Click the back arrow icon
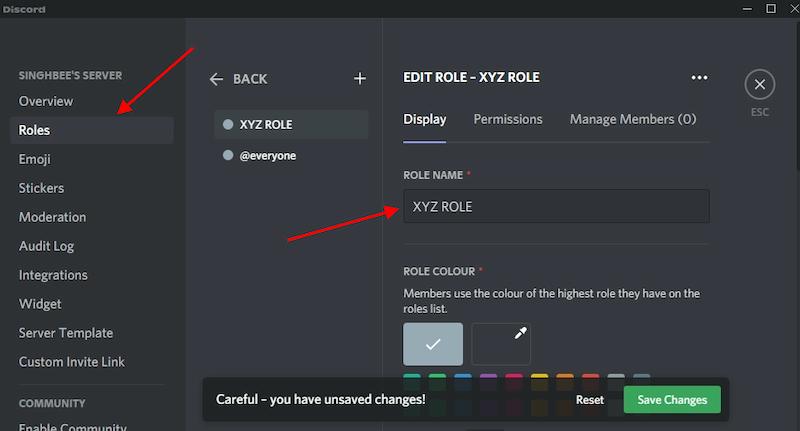The image size is (800, 431). 217,79
